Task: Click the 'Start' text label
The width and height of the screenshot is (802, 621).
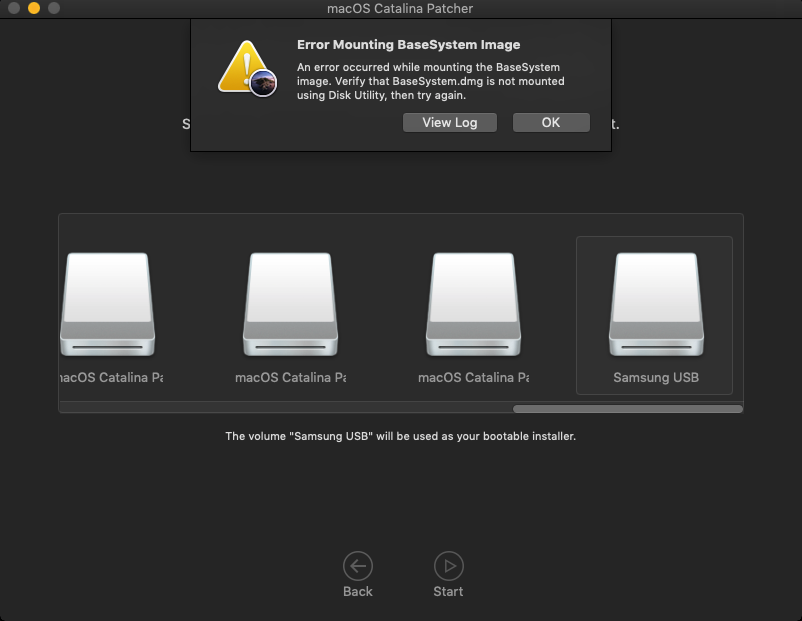Action: (x=448, y=591)
